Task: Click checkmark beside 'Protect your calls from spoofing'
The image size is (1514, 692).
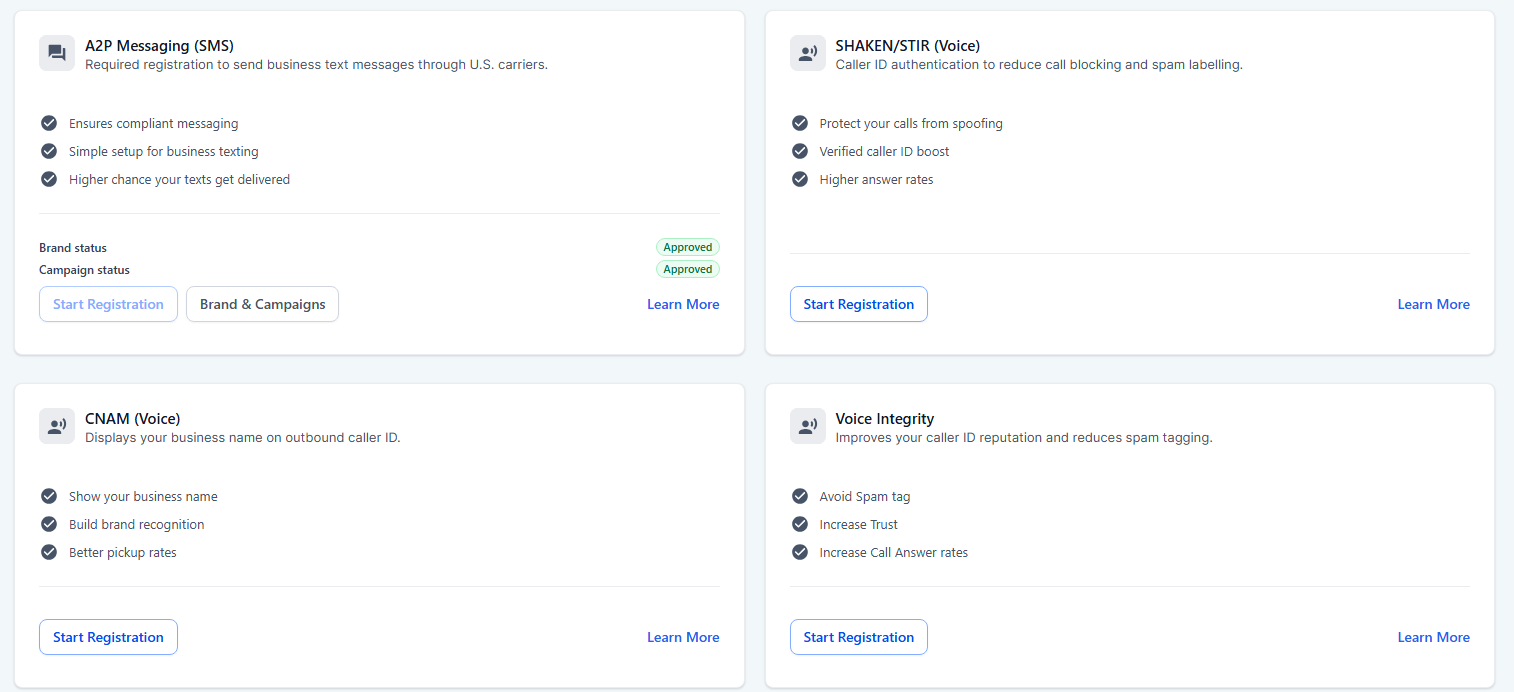Action: (x=799, y=123)
